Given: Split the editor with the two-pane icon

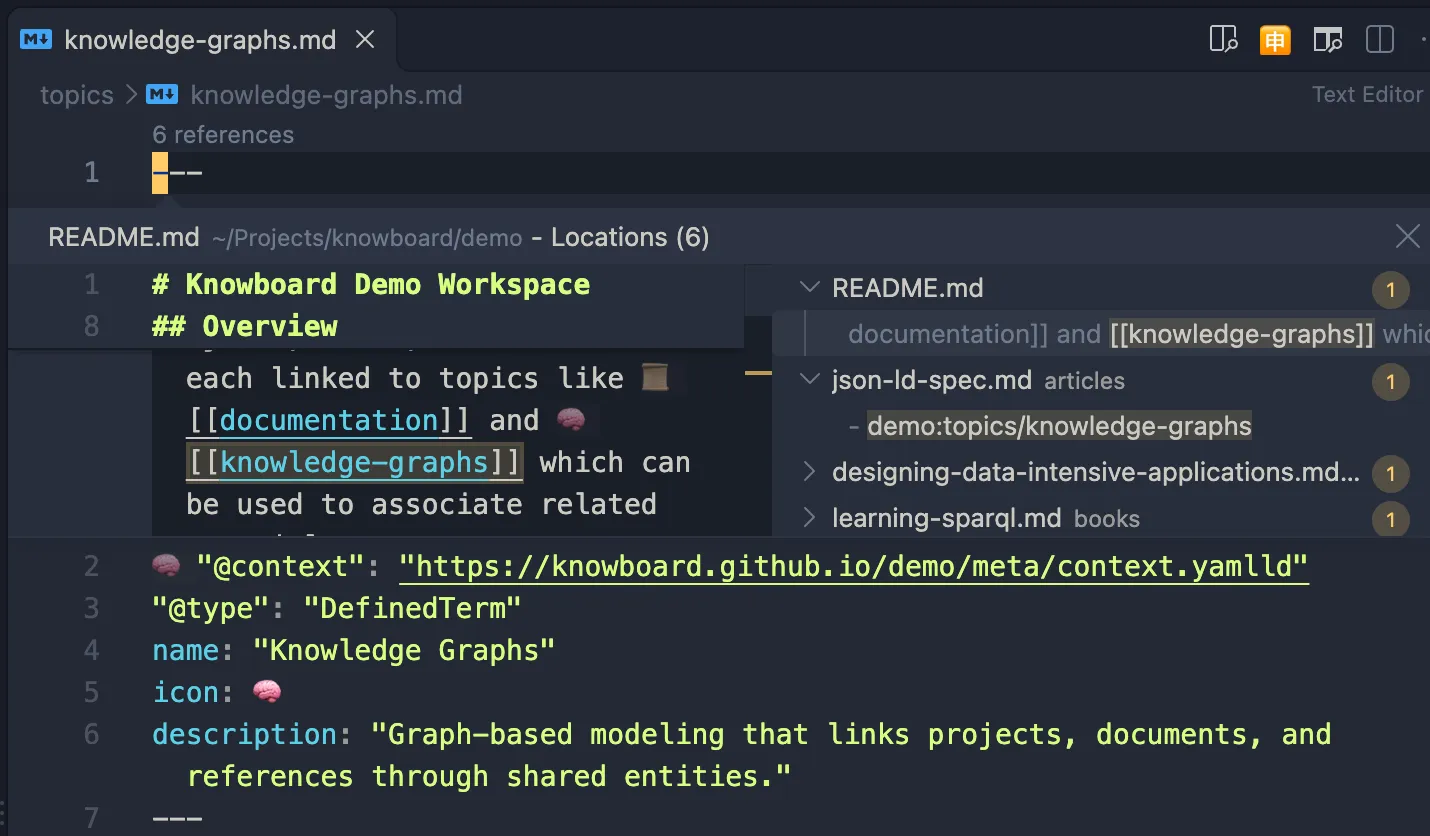Looking at the screenshot, I should point(1380,40).
